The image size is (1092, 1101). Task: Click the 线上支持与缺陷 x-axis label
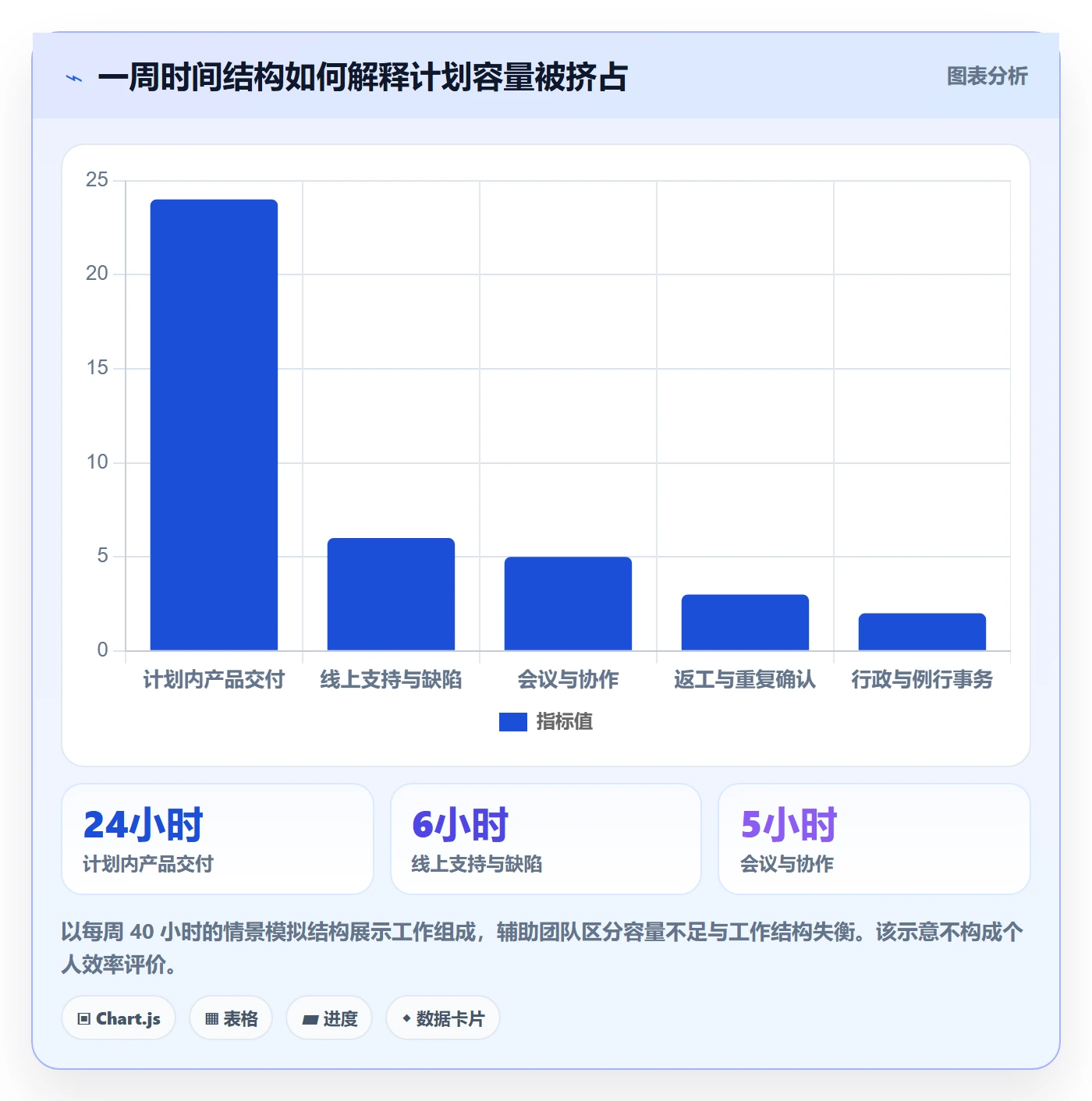pos(391,680)
